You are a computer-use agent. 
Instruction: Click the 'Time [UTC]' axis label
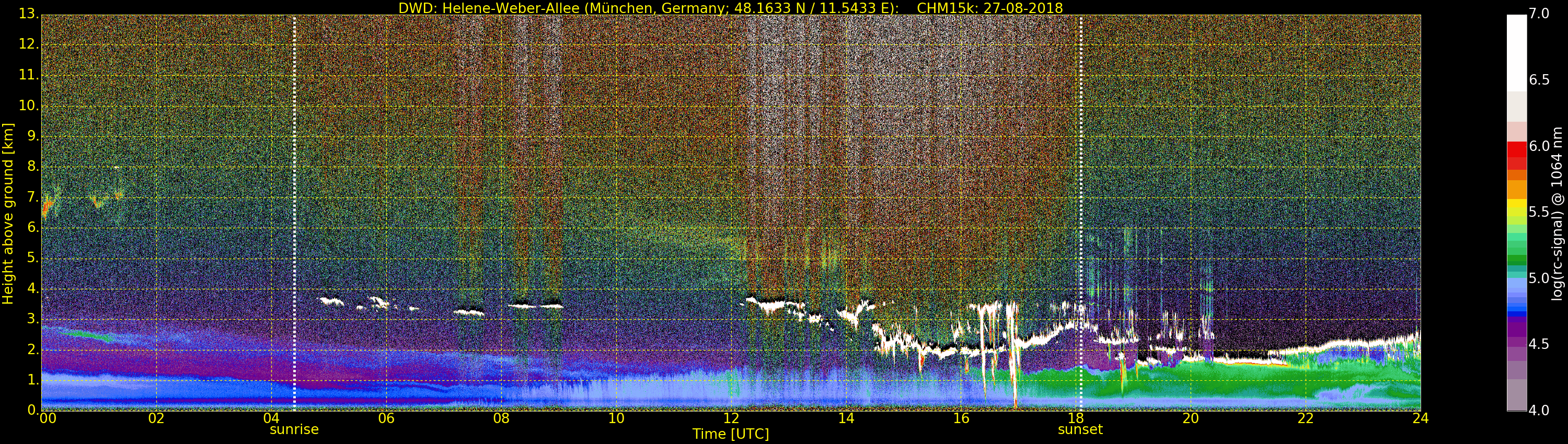point(731,434)
